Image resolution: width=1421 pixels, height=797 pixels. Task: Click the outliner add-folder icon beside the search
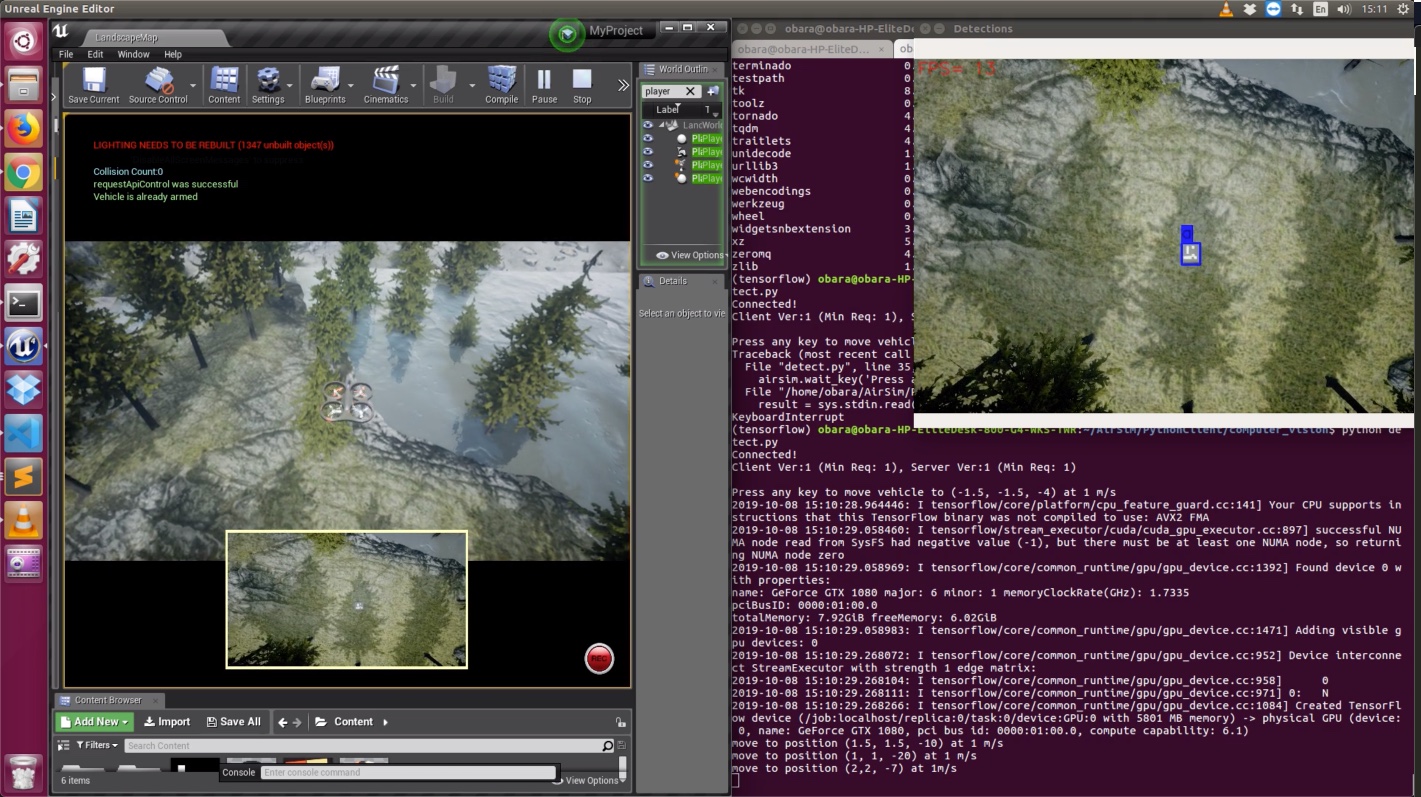point(713,91)
